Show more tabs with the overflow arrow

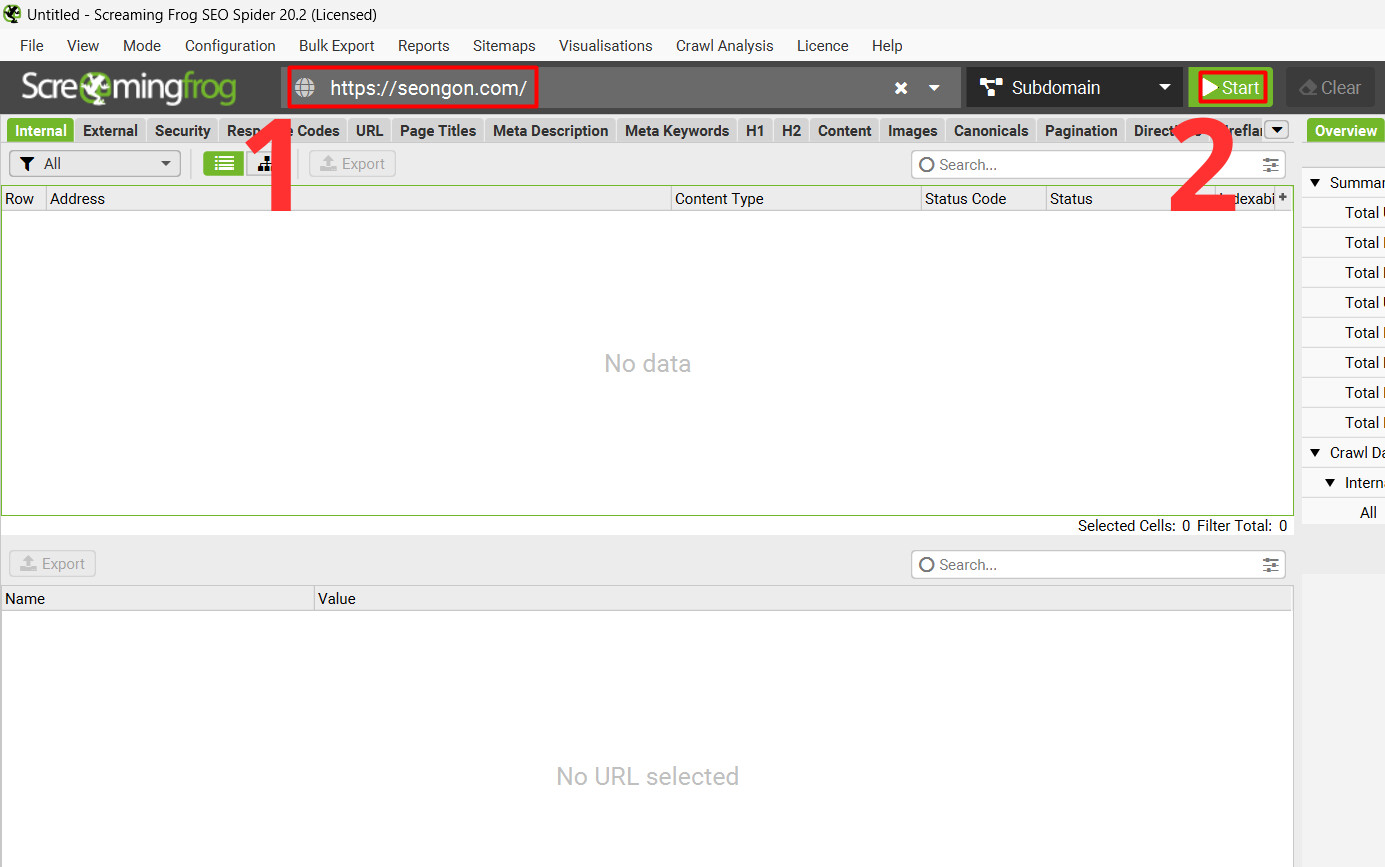pyautogui.click(x=1277, y=130)
